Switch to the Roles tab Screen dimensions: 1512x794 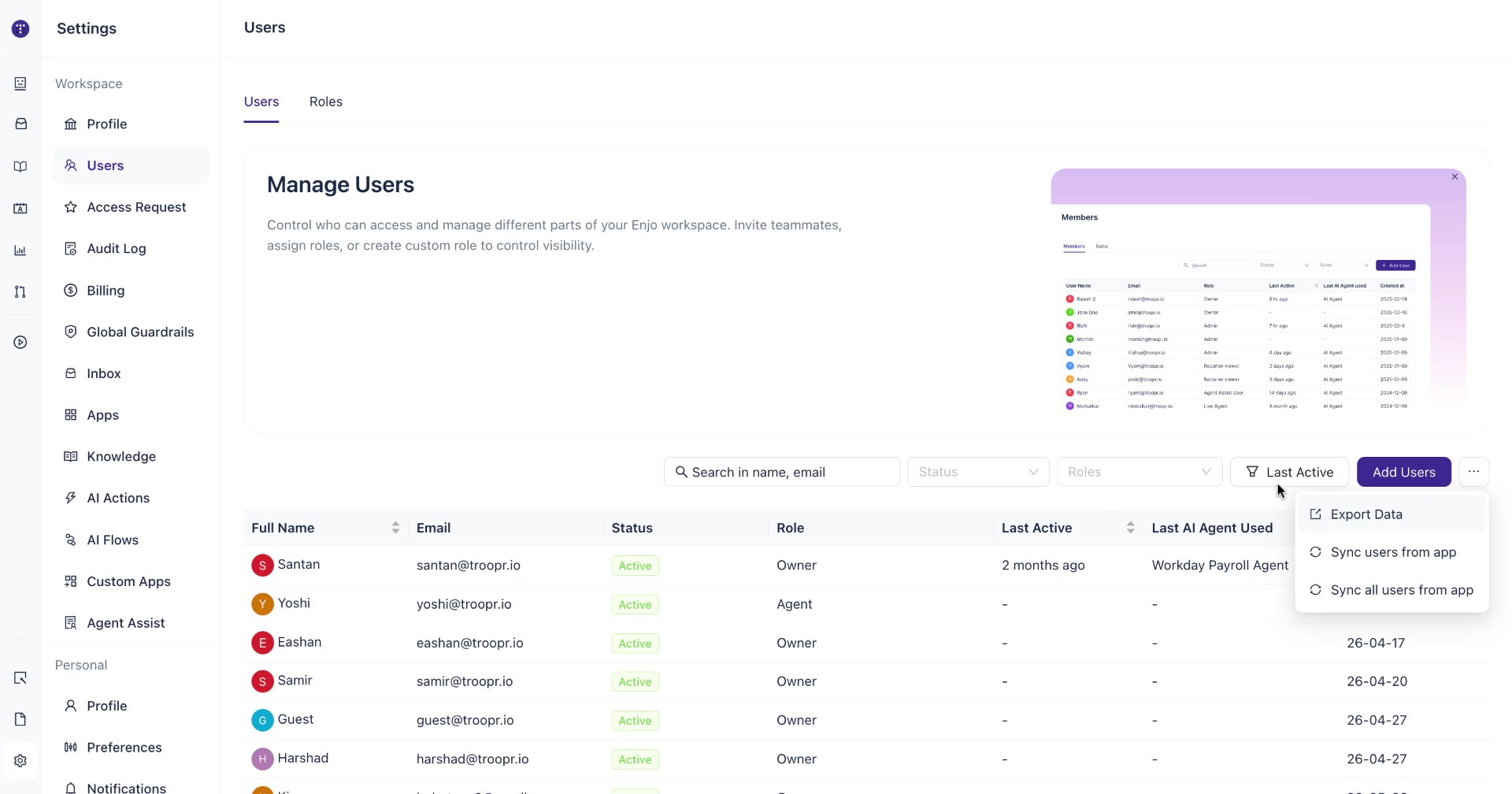(326, 102)
